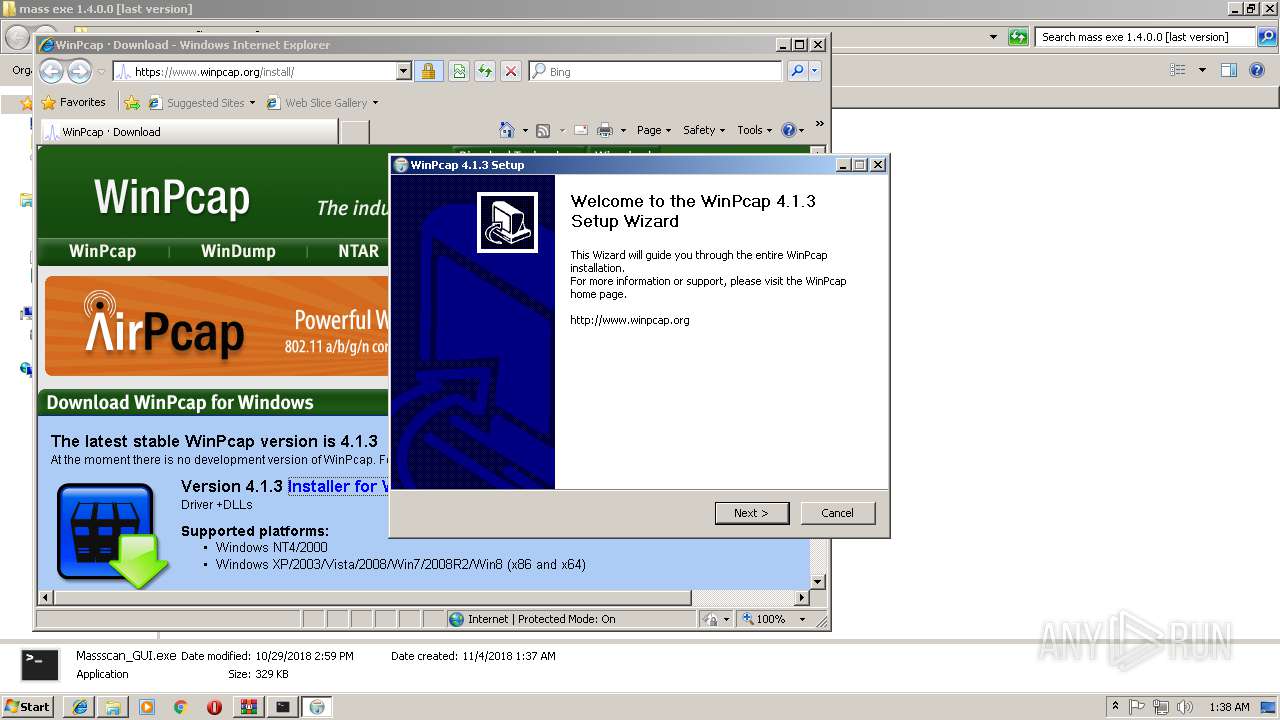Image resolution: width=1280 pixels, height=720 pixels.
Task: Click the Read Mail icon
Action: (580, 130)
